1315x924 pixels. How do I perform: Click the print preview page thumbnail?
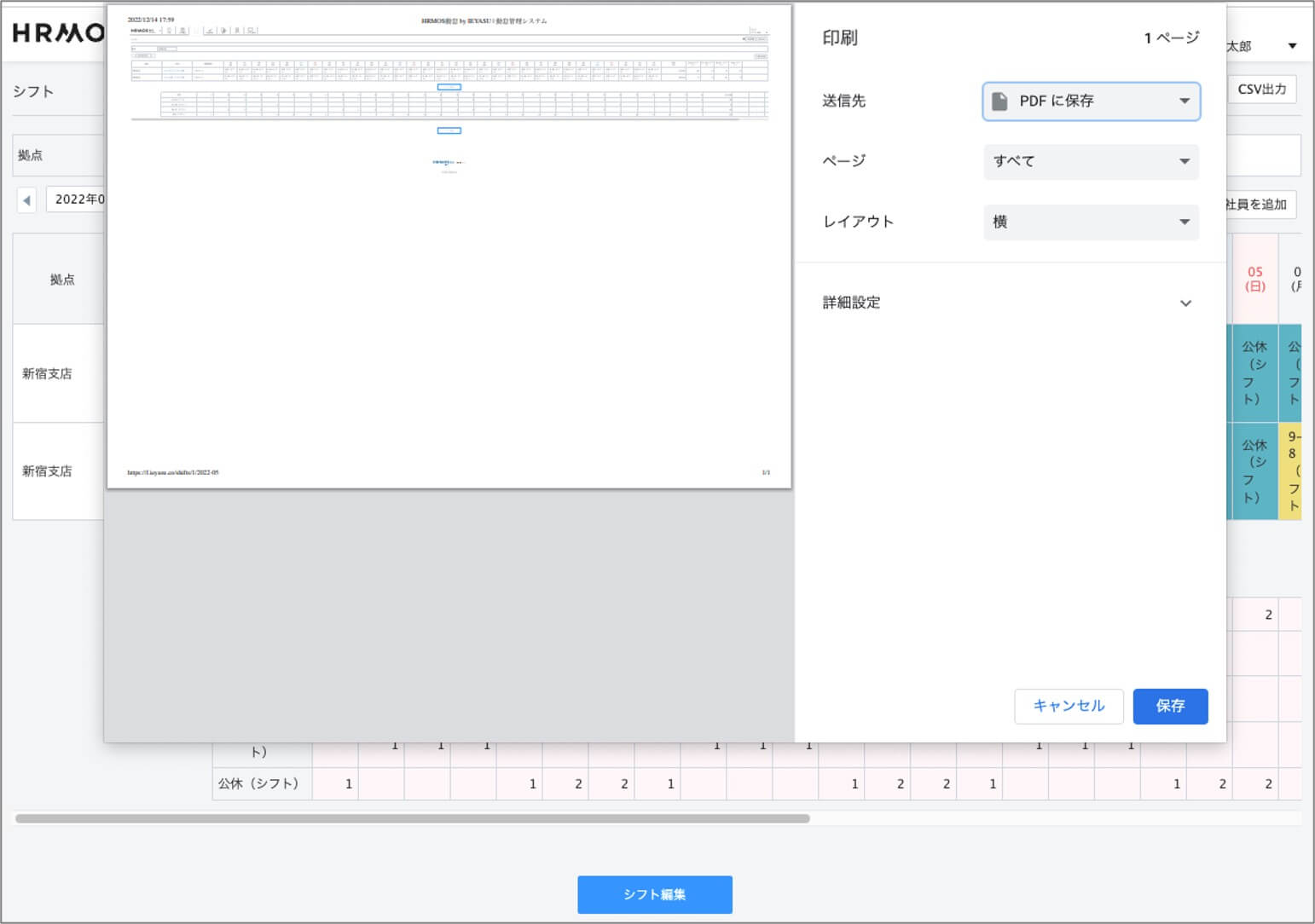point(449,247)
